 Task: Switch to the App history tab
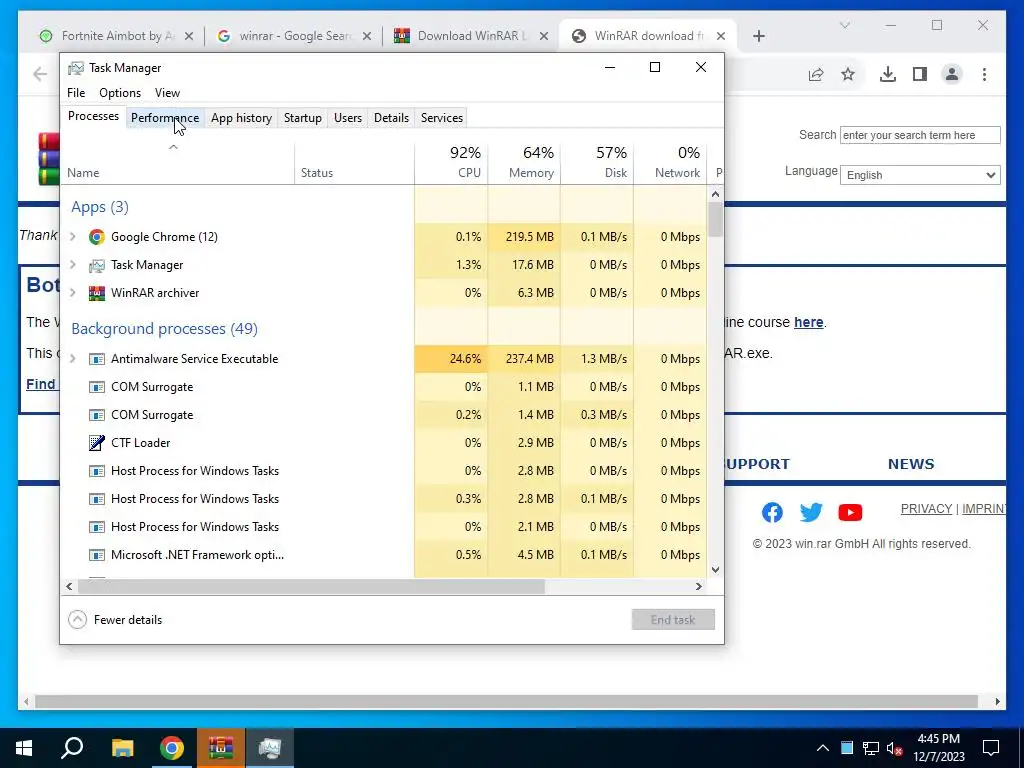241,118
